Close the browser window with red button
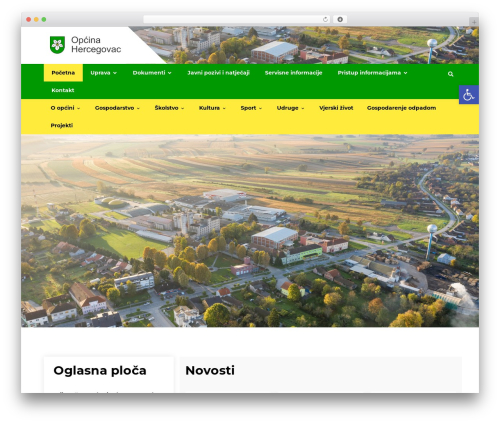Image resolution: width=500 pixels, height=423 pixels. [x=29, y=20]
